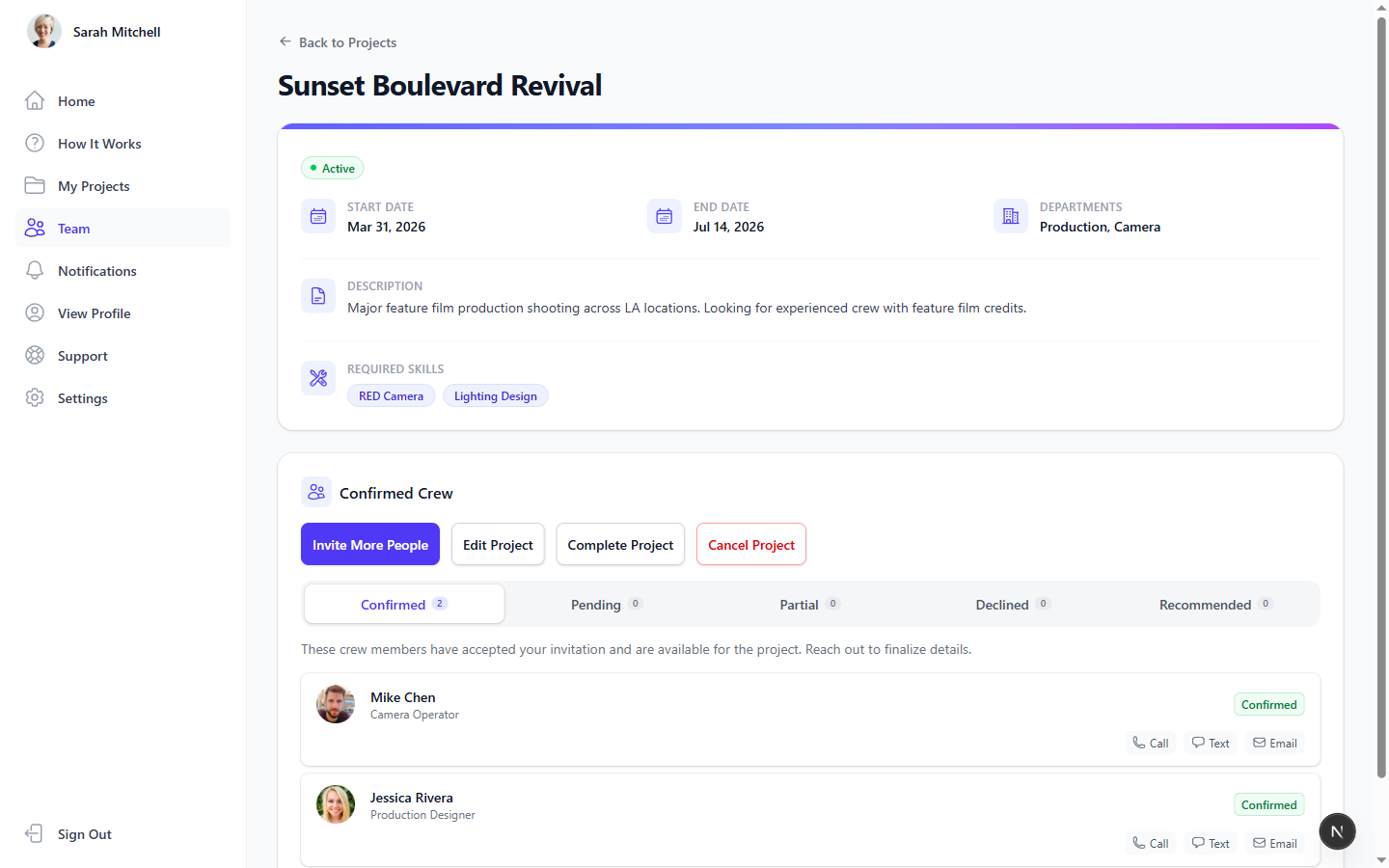Click the Home icon in the sidebar

click(x=34, y=100)
